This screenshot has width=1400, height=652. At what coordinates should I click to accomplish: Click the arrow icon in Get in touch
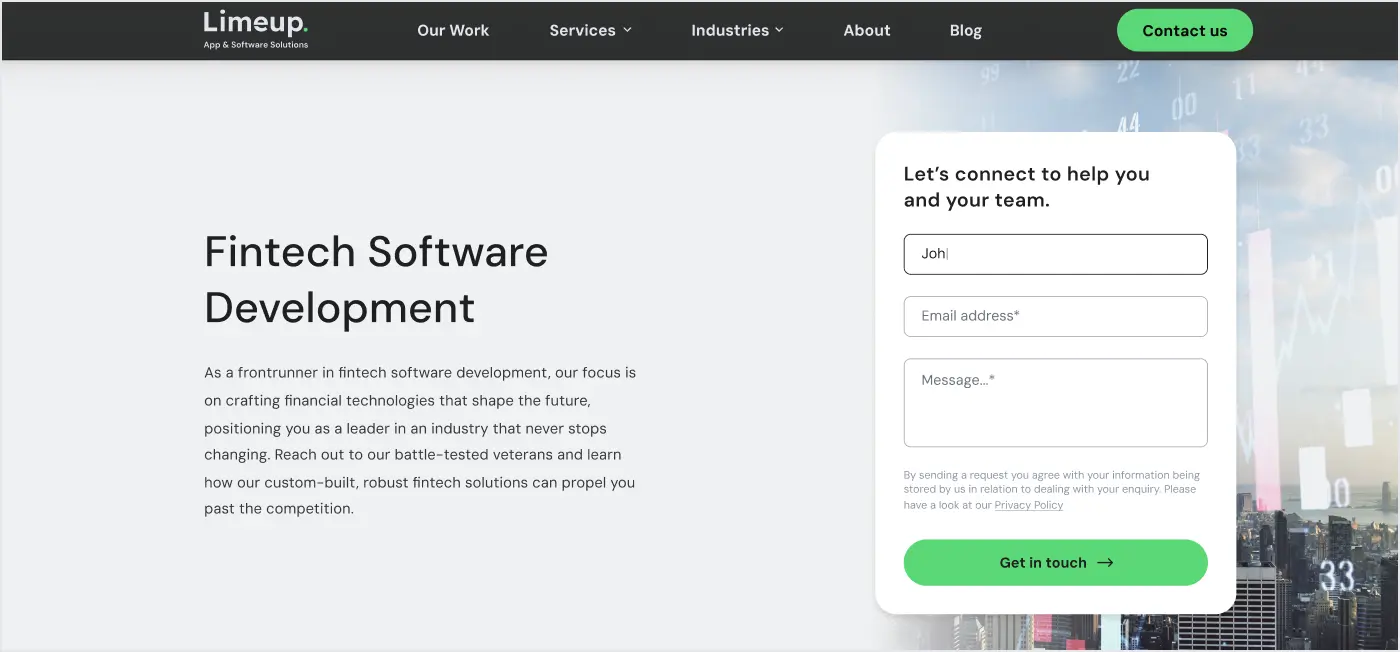point(1105,563)
